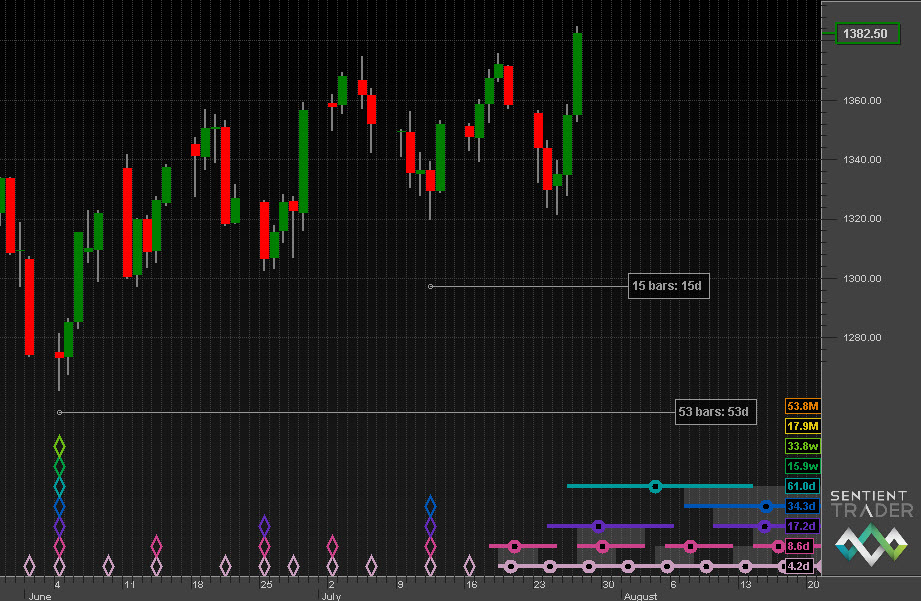Select the 61.0d teal cycle label
This screenshot has width=921, height=601.
[802, 486]
